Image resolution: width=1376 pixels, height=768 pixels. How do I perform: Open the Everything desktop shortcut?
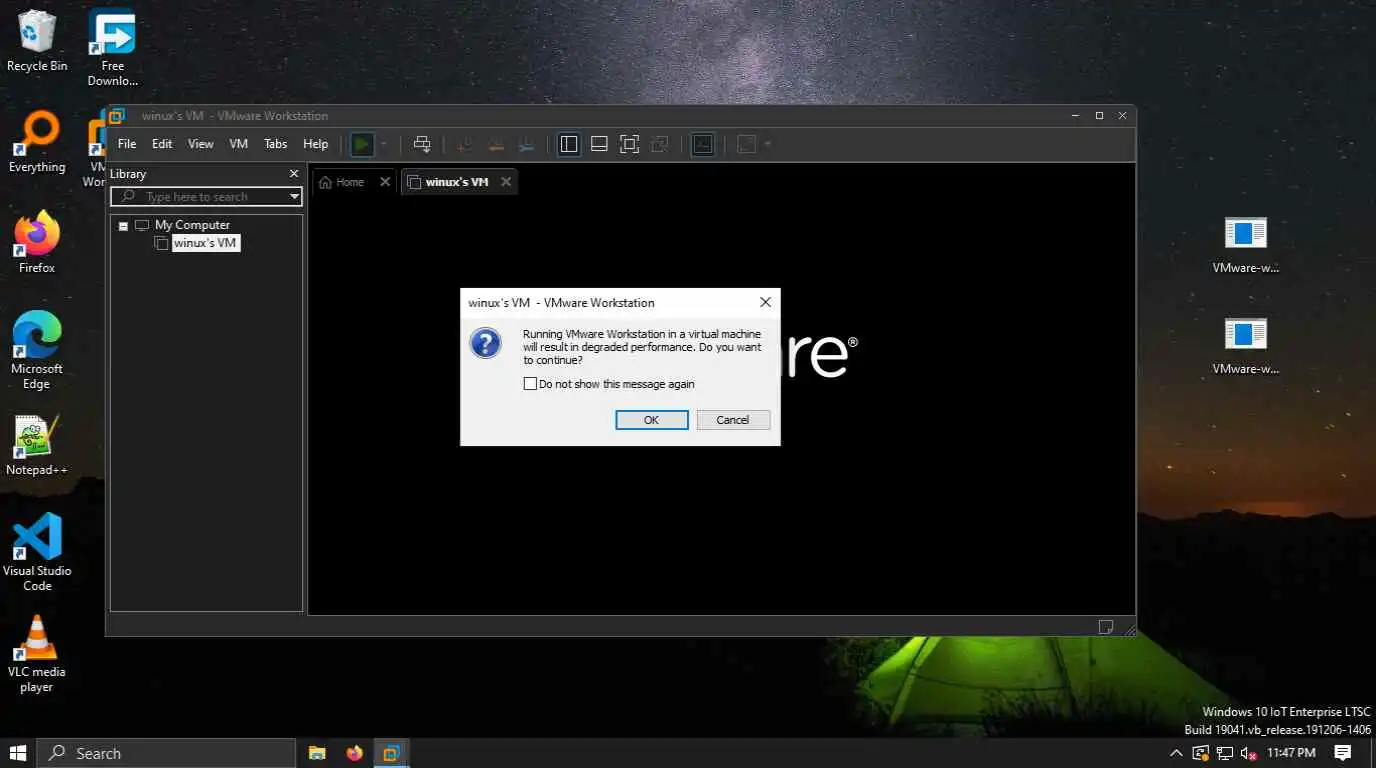point(37,142)
